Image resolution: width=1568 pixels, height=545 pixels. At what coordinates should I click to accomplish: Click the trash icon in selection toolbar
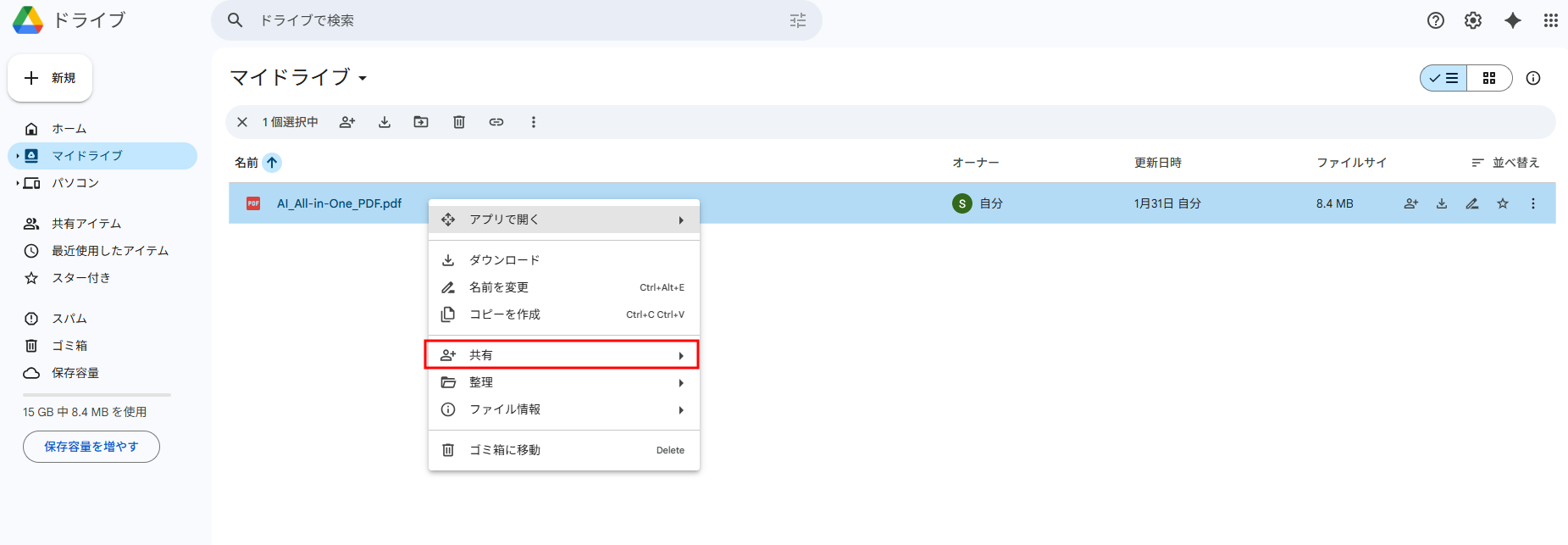(x=458, y=122)
